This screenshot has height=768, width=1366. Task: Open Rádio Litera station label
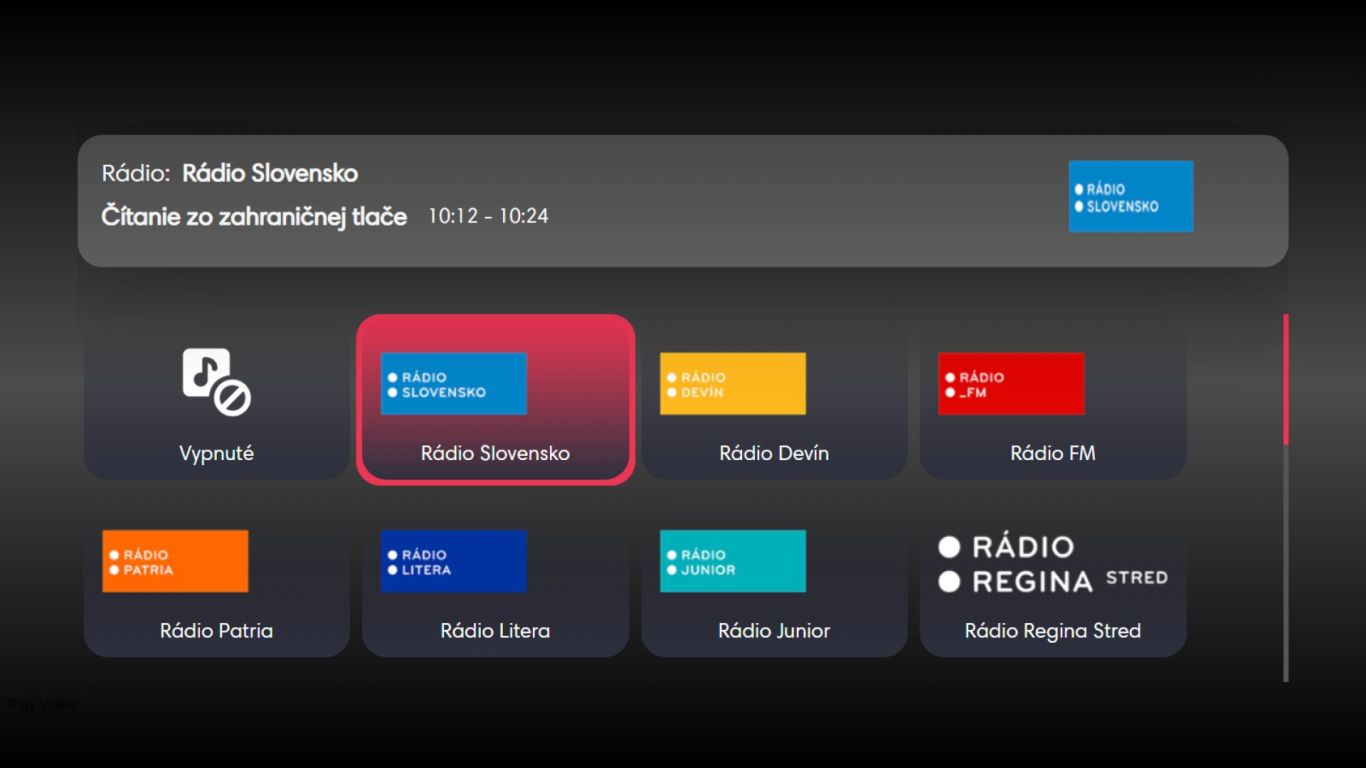(495, 631)
